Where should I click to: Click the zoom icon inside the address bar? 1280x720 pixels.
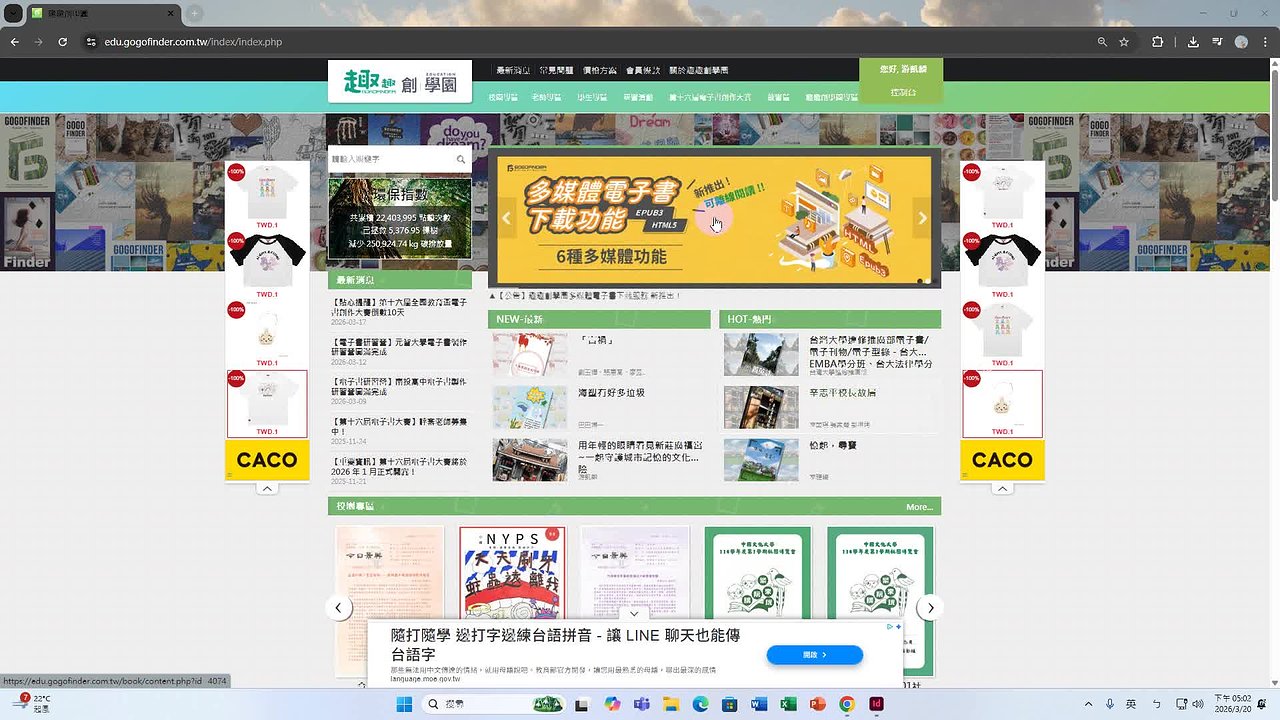click(x=1101, y=42)
